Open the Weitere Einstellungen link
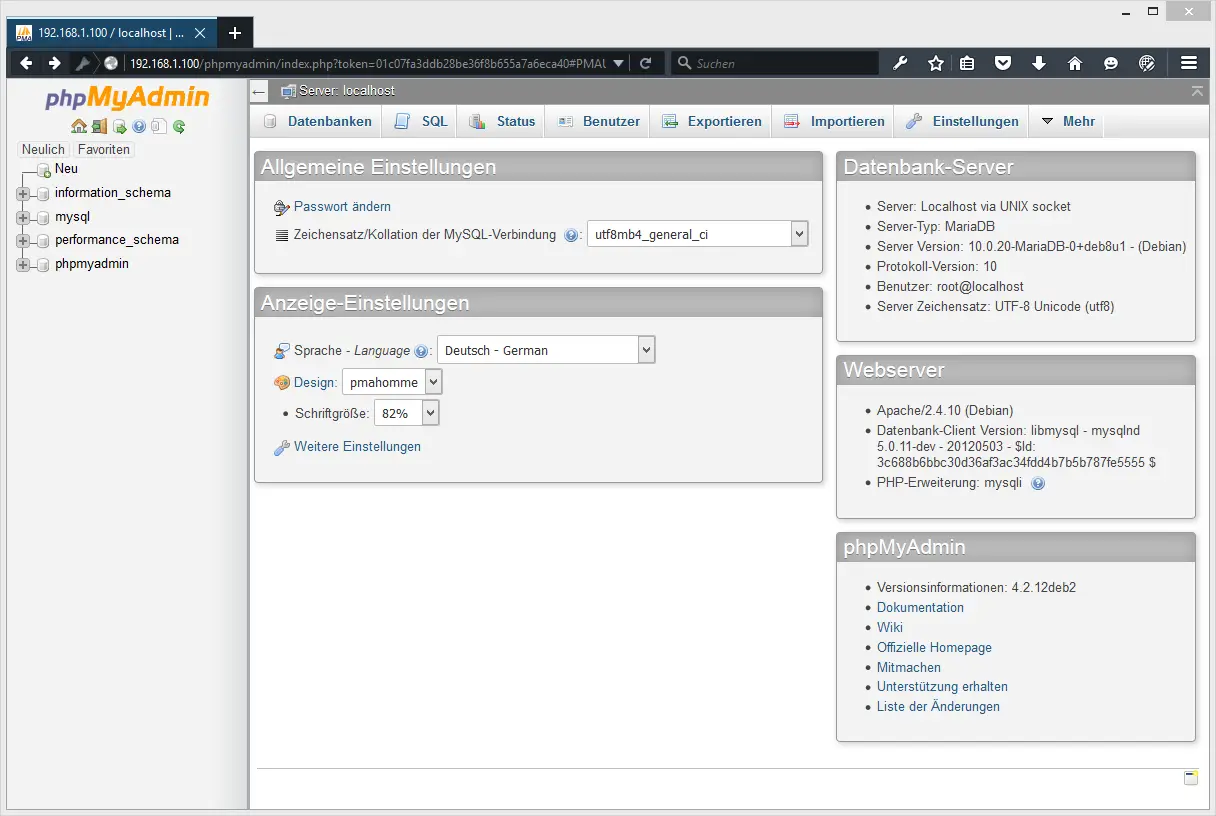The image size is (1216, 816). [x=357, y=447]
